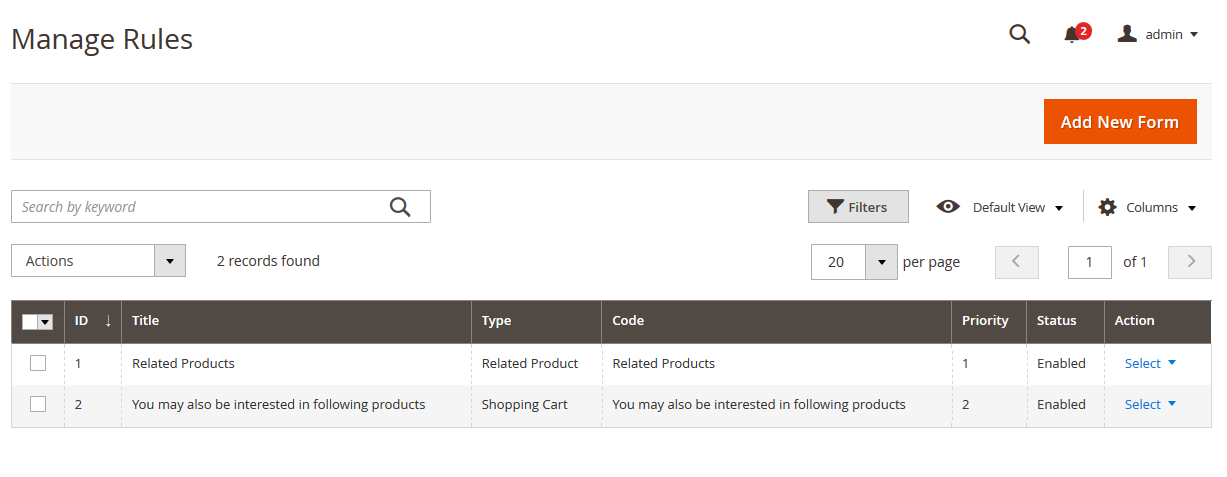The width and height of the screenshot is (1227, 477).
Task: Click the magnifier search icon in header
Action: point(1019,34)
